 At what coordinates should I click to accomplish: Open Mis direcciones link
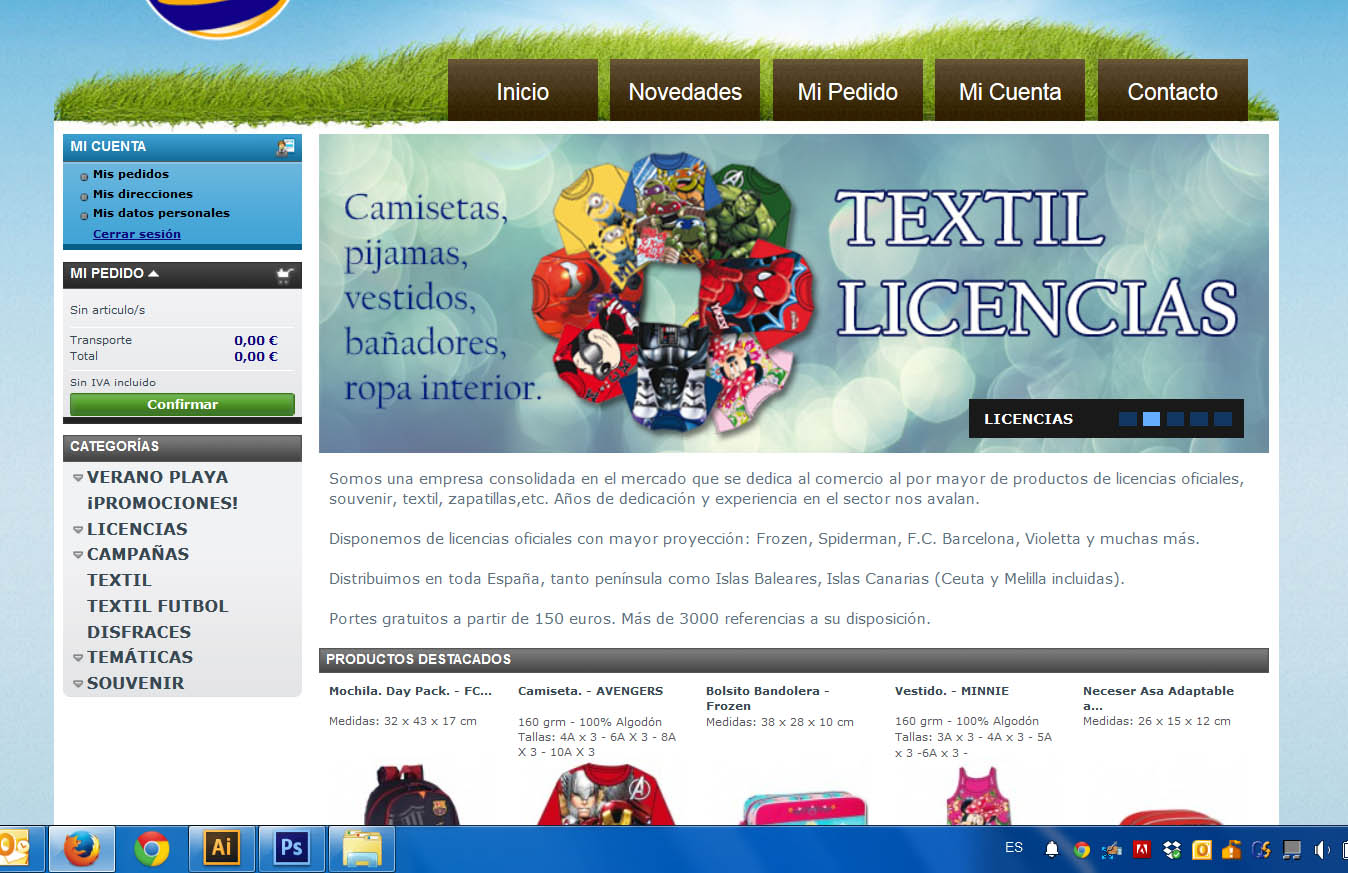point(143,194)
